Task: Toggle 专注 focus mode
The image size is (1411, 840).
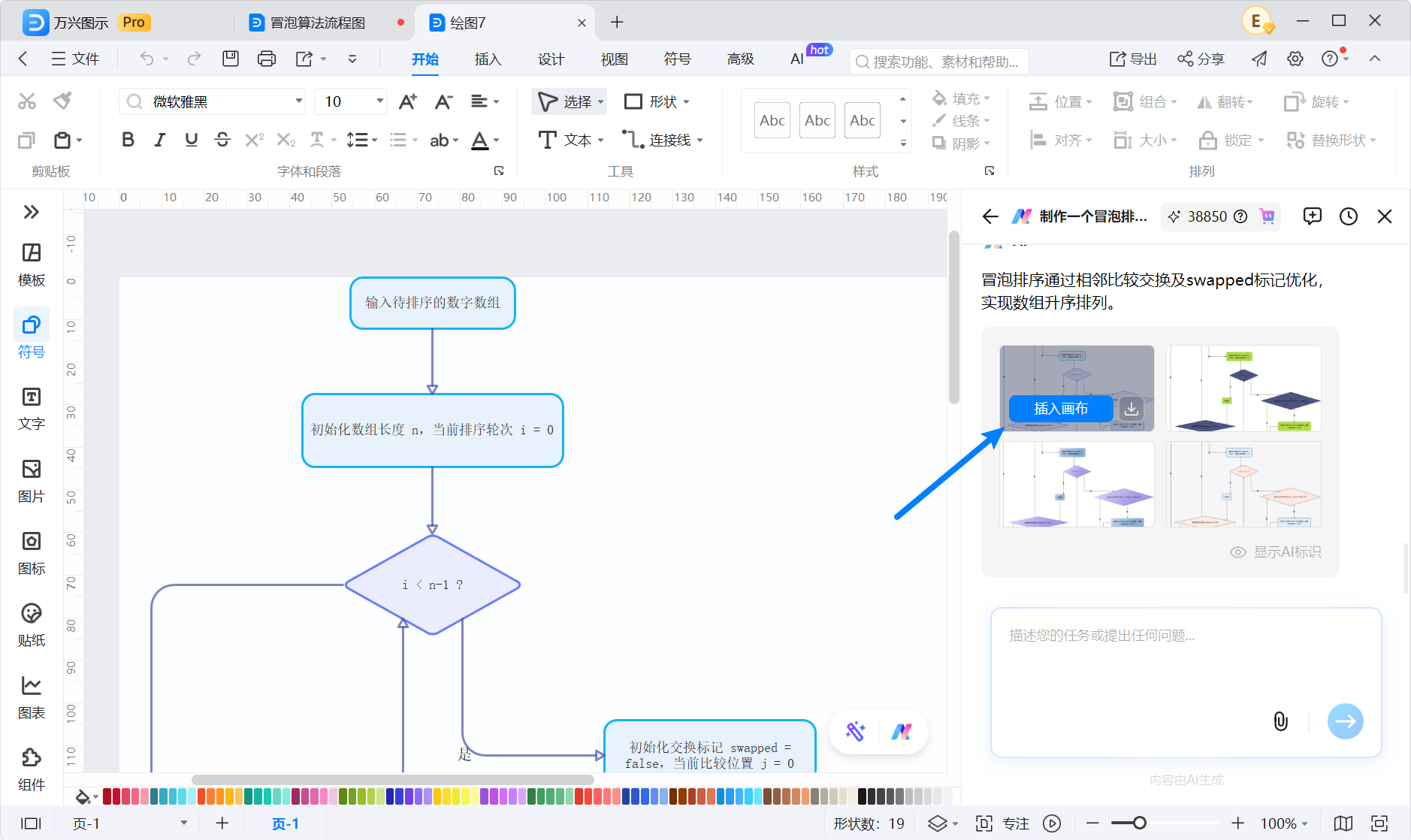Action: [x=1002, y=823]
